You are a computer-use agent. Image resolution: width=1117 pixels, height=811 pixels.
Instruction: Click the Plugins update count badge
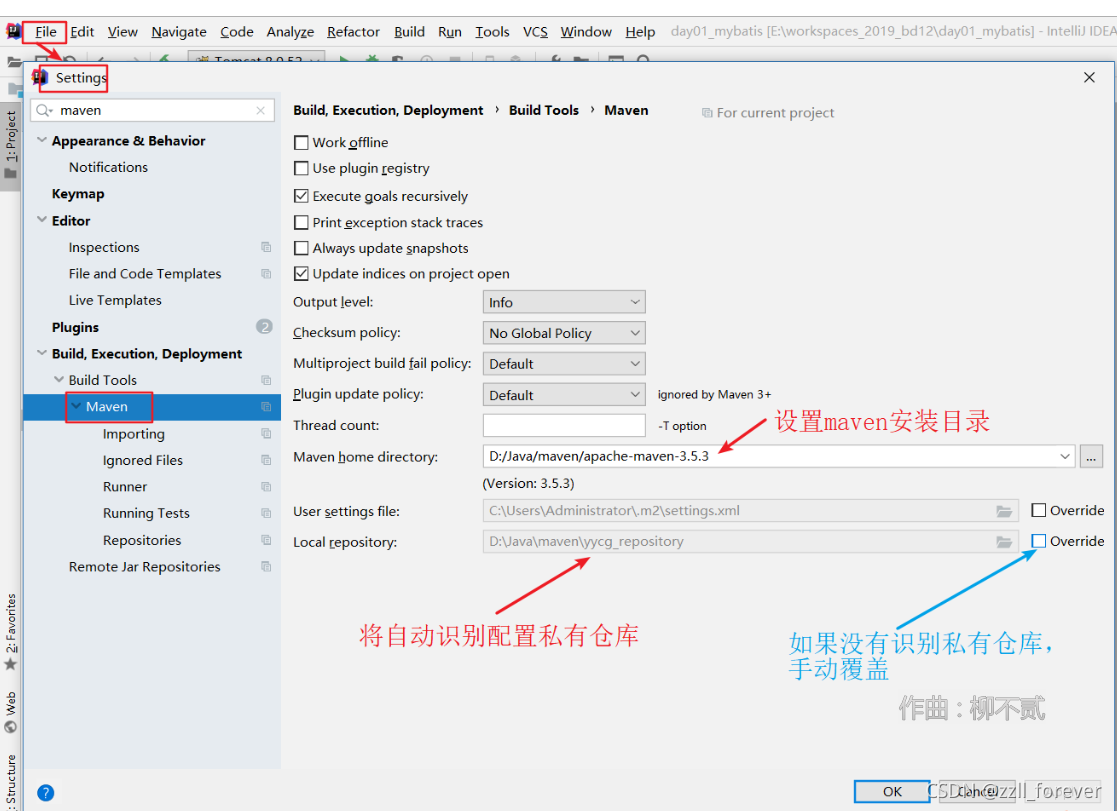pyautogui.click(x=264, y=326)
